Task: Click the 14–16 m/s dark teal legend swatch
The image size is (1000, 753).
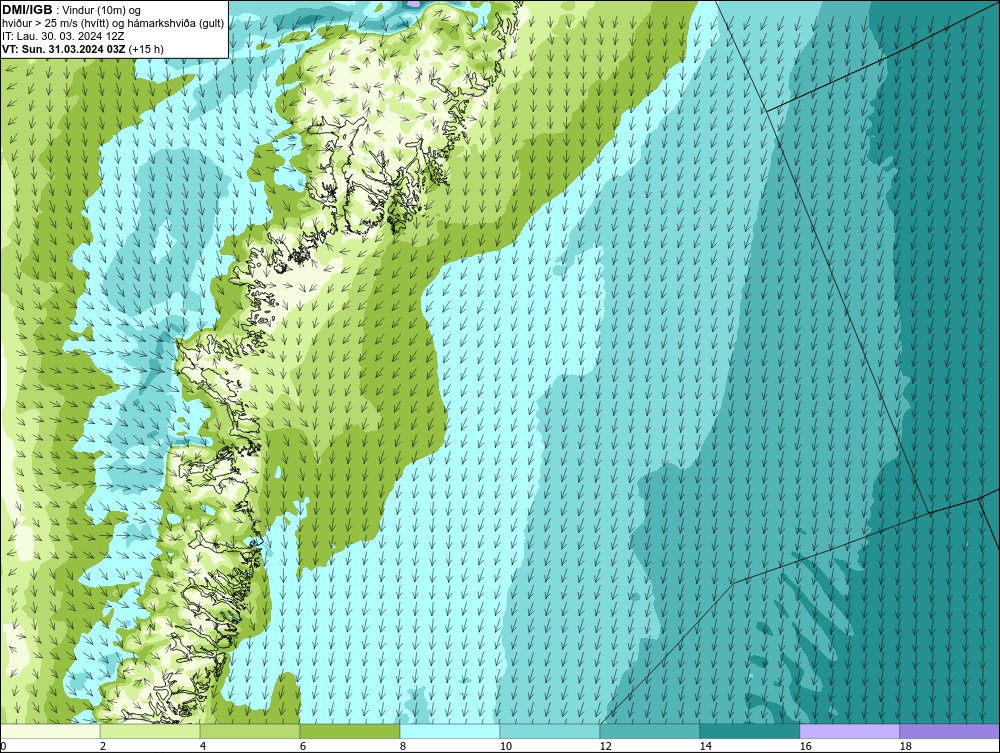Action: click(750, 731)
